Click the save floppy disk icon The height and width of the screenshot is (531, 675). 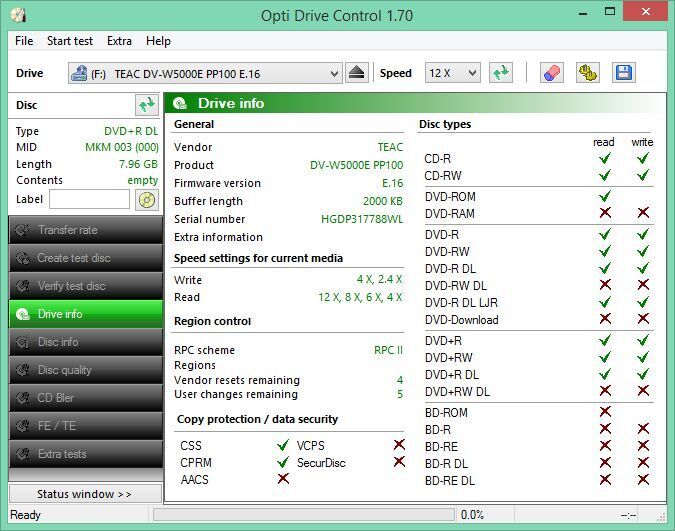pyautogui.click(x=624, y=73)
